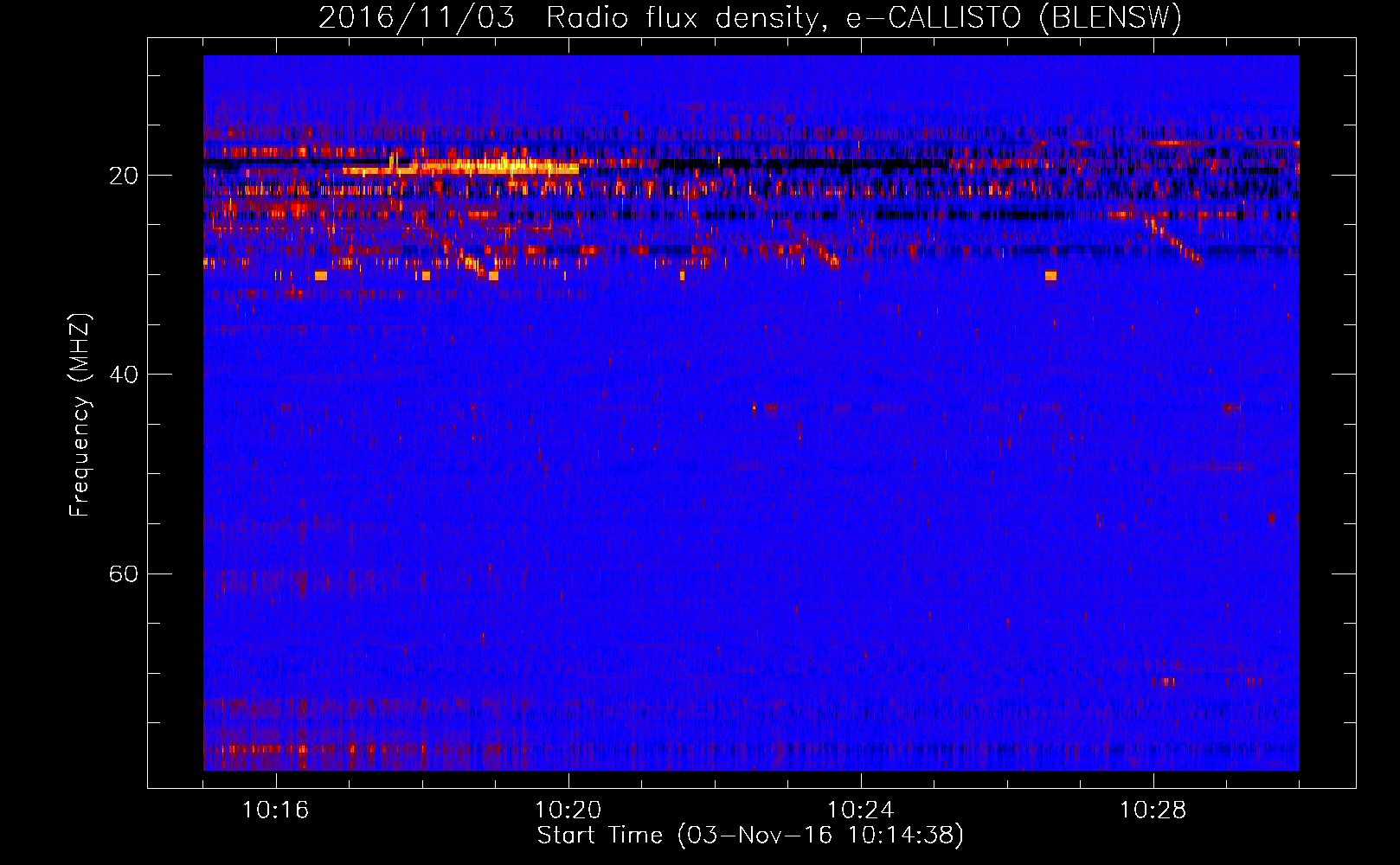The height and width of the screenshot is (865, 1400).
Task: Click the '10:16' time tick label
Action: [x=276, y=810]
